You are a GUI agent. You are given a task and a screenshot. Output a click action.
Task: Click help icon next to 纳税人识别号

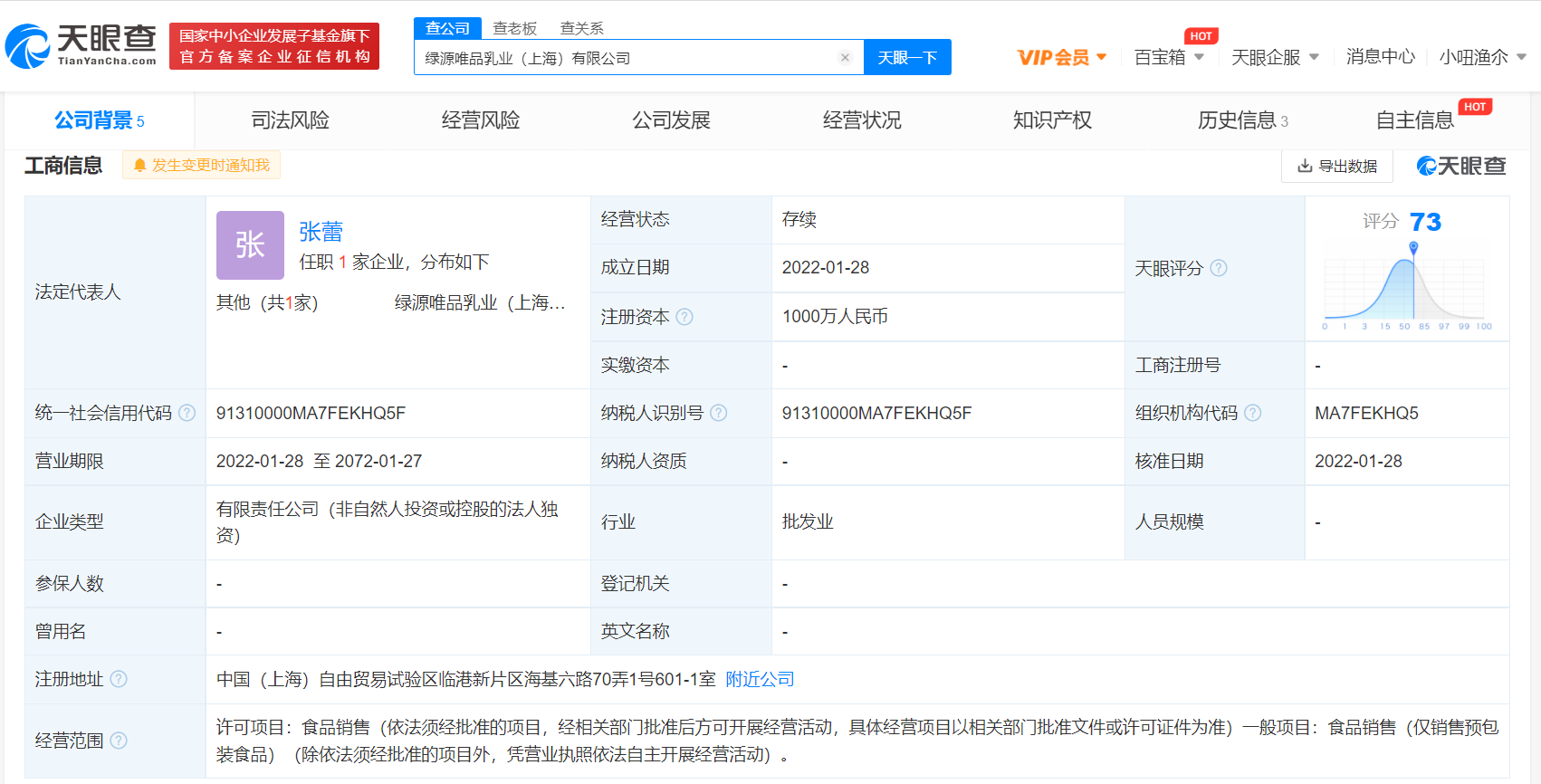pos(718,413)
